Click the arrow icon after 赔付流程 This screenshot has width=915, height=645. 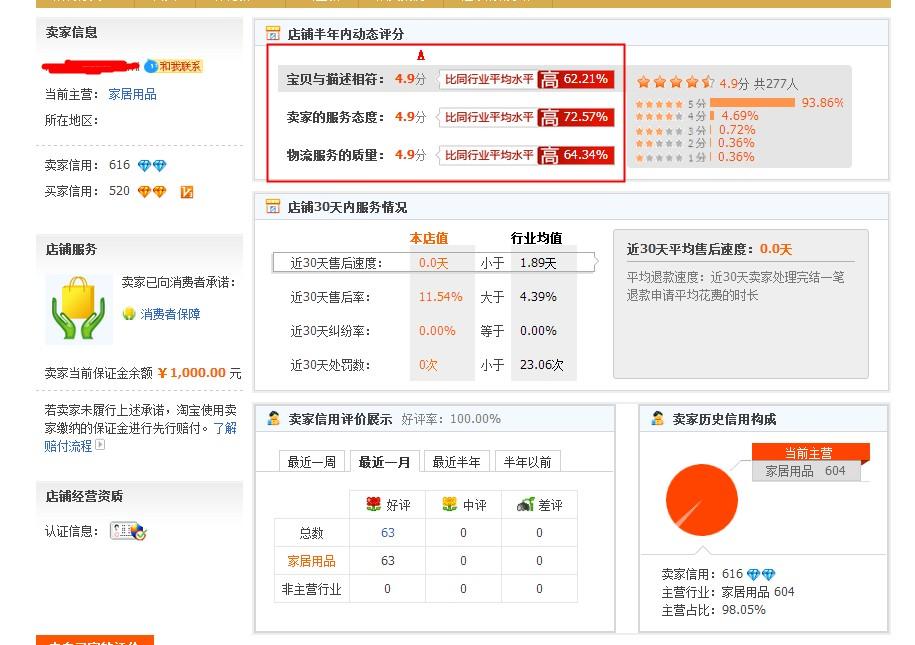click(100, 445)
